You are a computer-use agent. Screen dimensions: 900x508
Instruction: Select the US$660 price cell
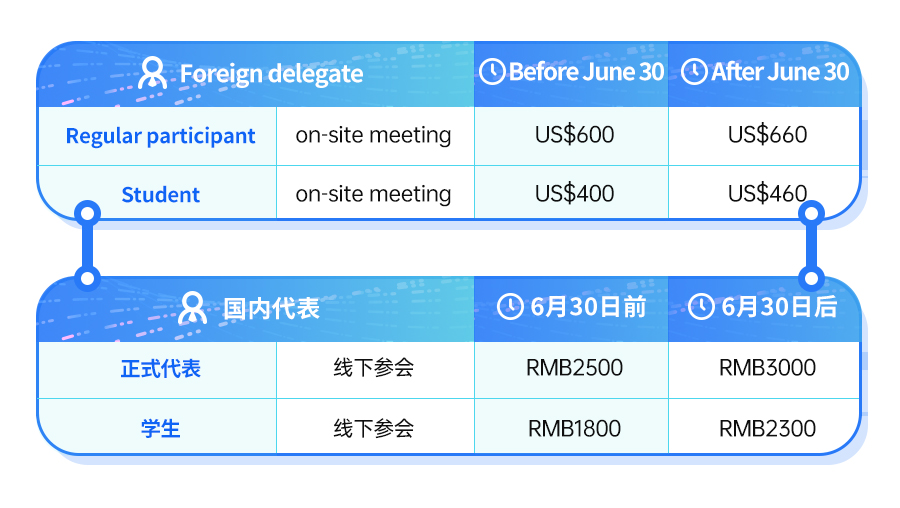pyautogui.click(x=764, y=136)
